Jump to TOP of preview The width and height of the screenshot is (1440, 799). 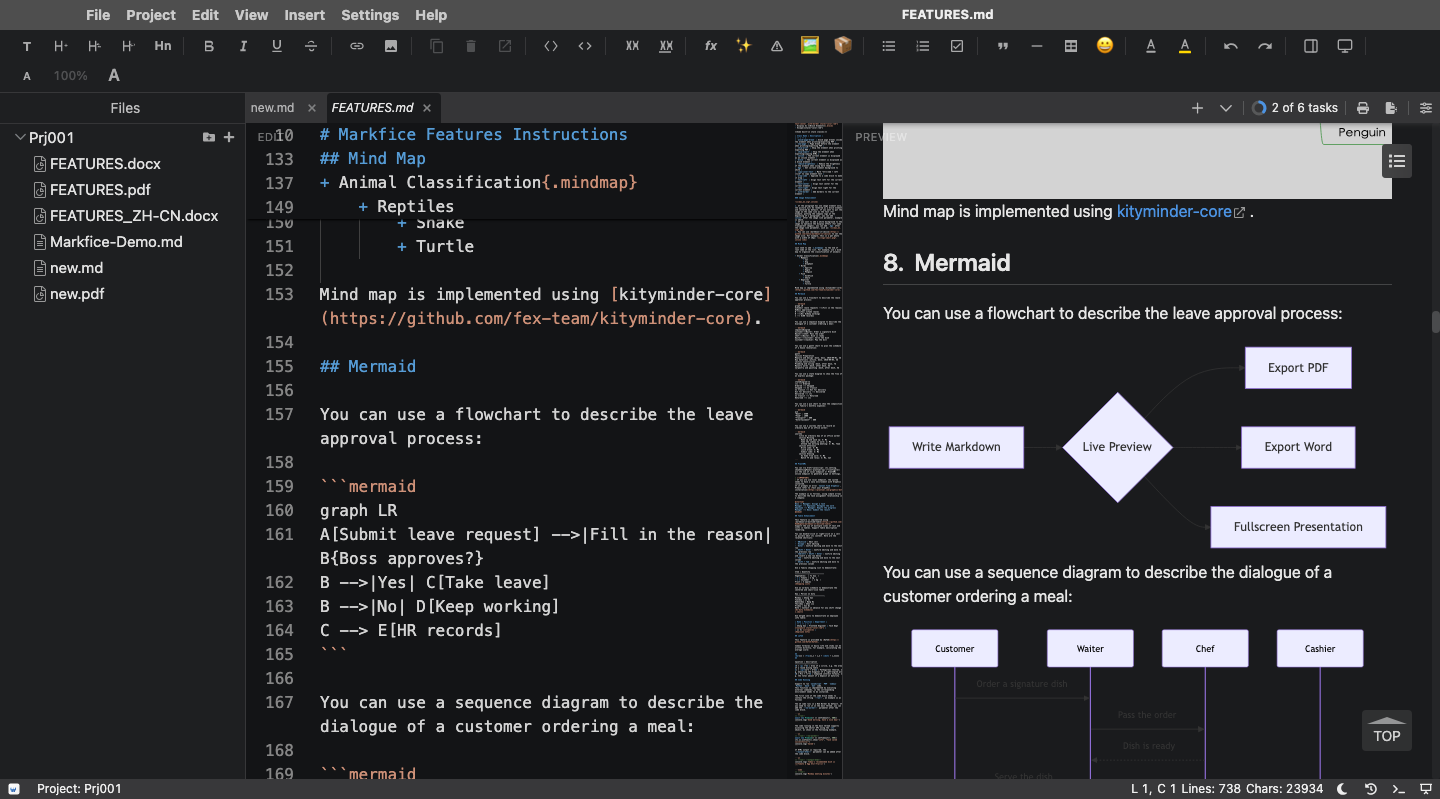pos(1386,731)
